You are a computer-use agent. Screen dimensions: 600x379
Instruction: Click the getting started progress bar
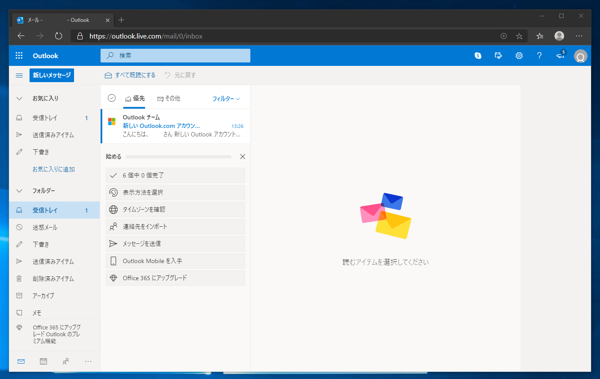[x=179, y=157]
